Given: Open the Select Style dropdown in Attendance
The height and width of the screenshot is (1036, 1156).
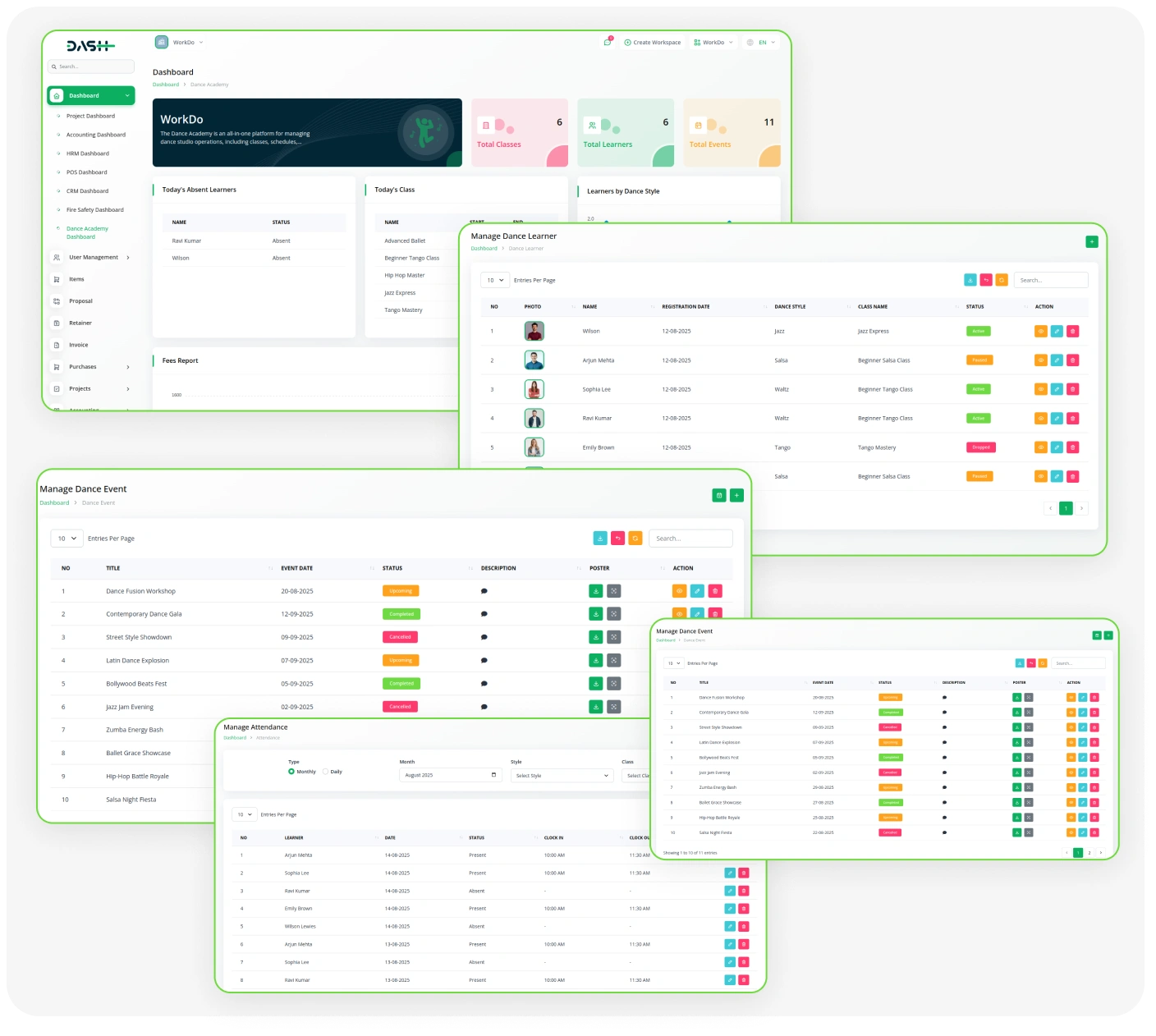Looking at the screenshot, I should pos(562,776).
